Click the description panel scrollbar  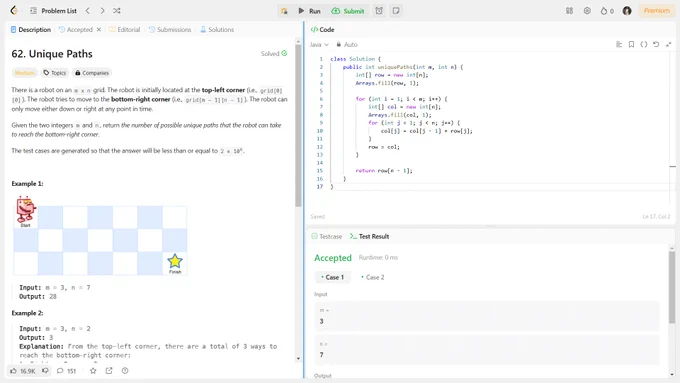(298, 126)
